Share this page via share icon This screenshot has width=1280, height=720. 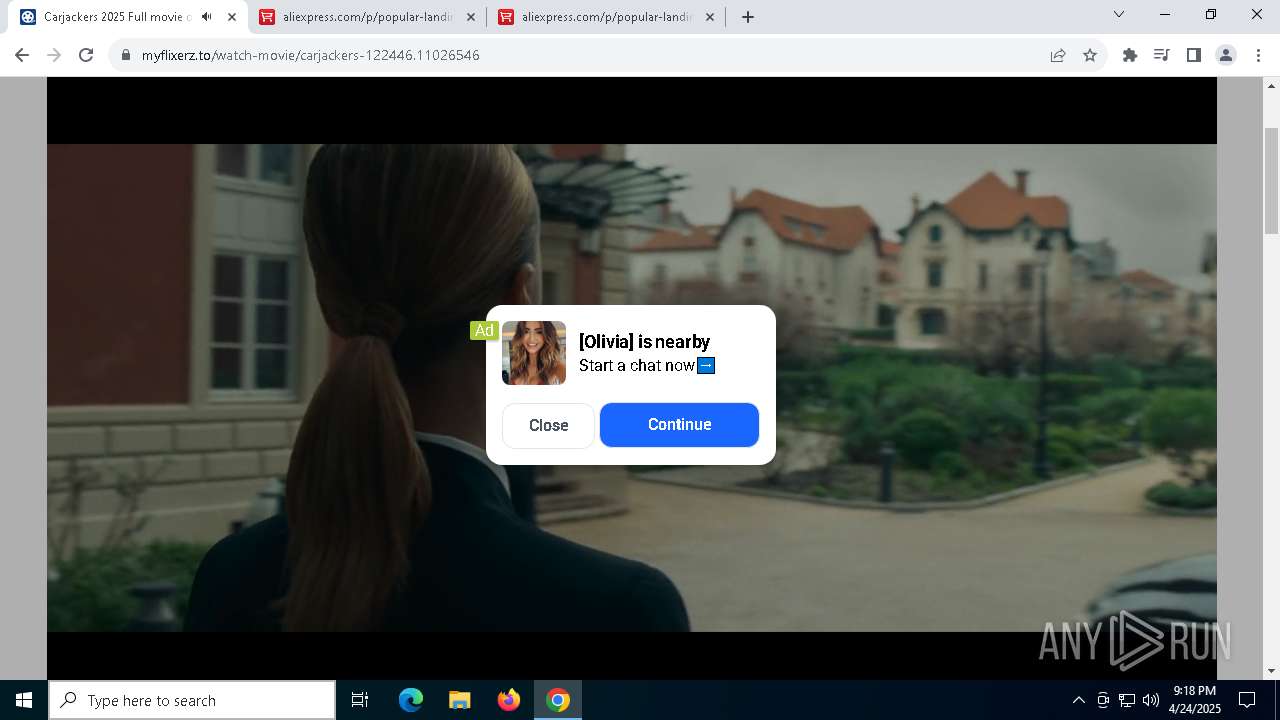coord(1058,55)
